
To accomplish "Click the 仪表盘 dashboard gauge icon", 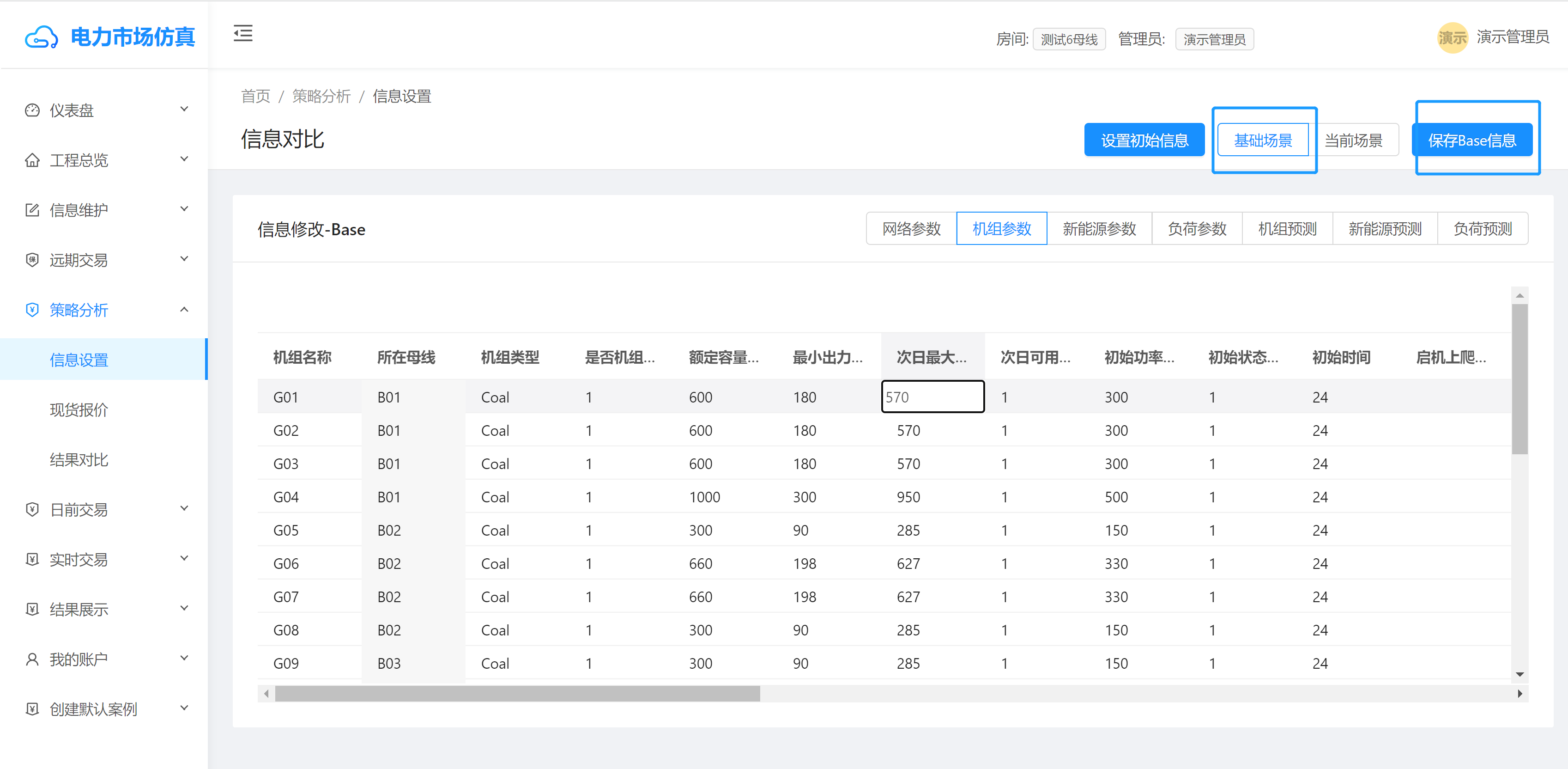I will click(x=32, y=110).
